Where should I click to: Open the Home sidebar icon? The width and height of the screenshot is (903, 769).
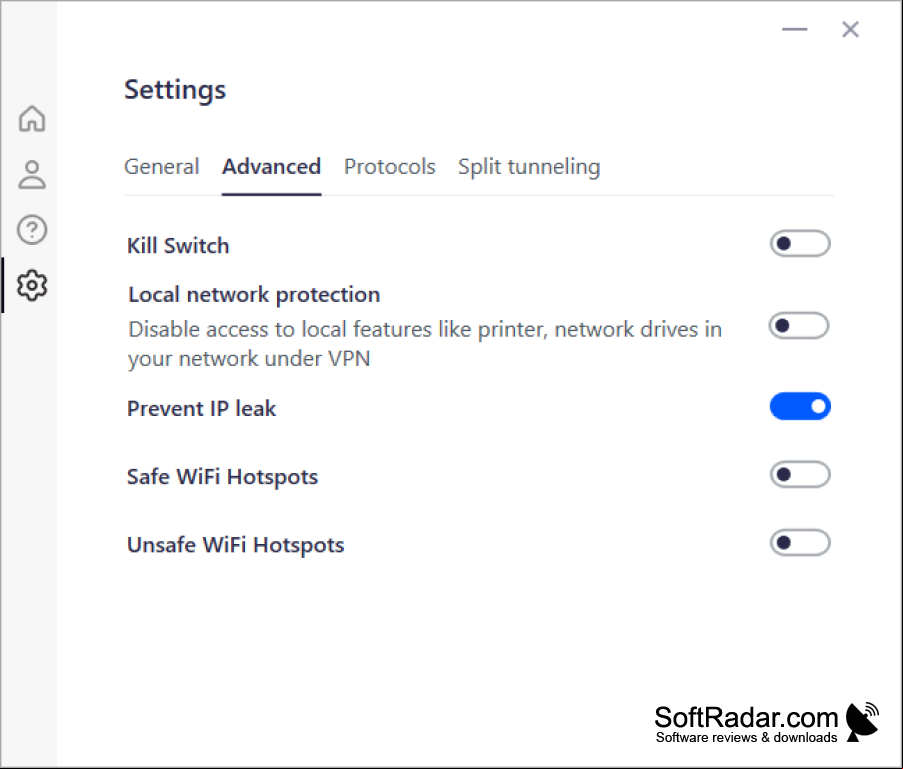(x=32, y=119)
